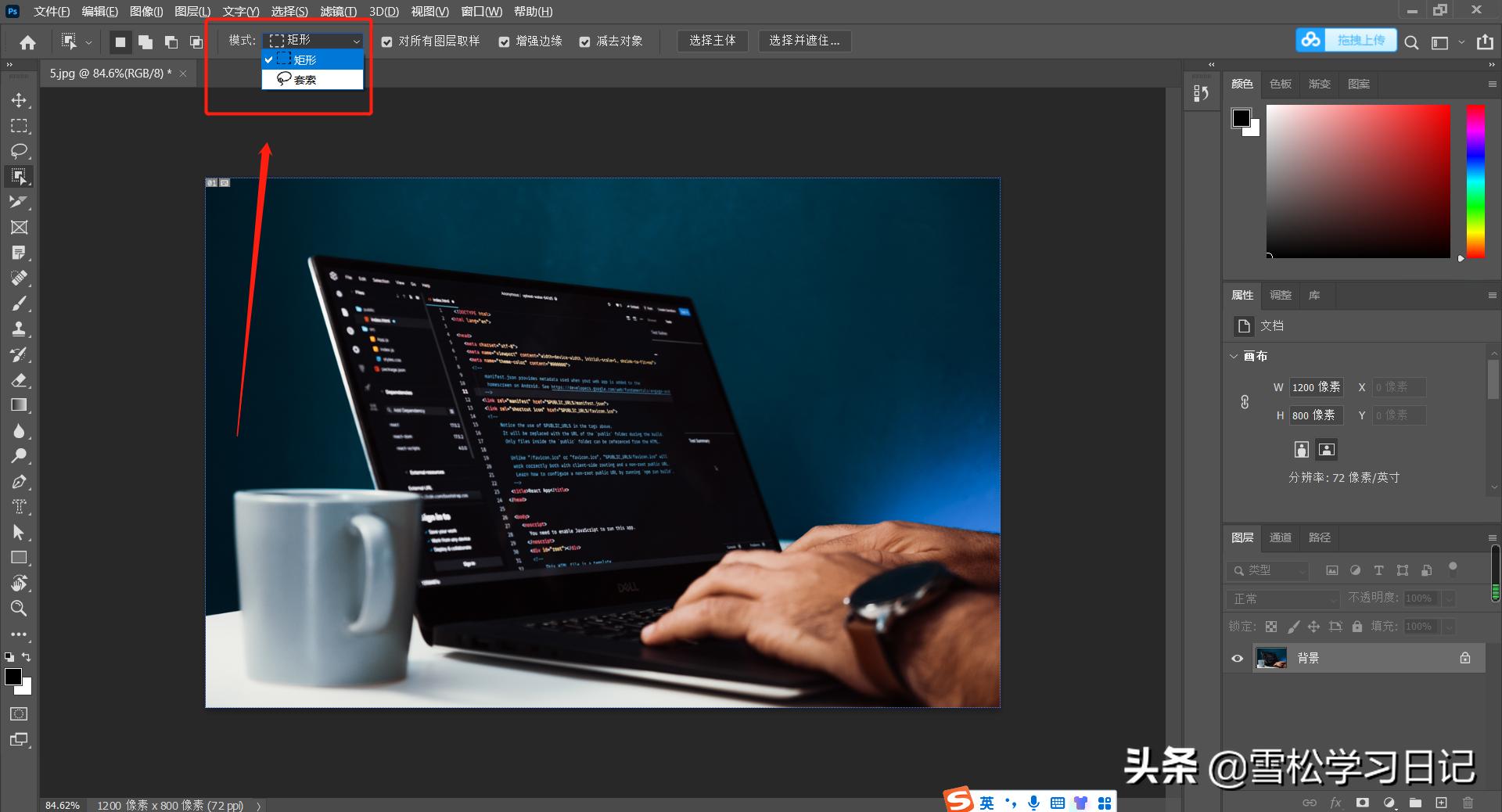The width and height of the screenshot is (1502, 812).
Task: Click the 拖拽上传 cloud upload button
Action: pos(1346,40)
